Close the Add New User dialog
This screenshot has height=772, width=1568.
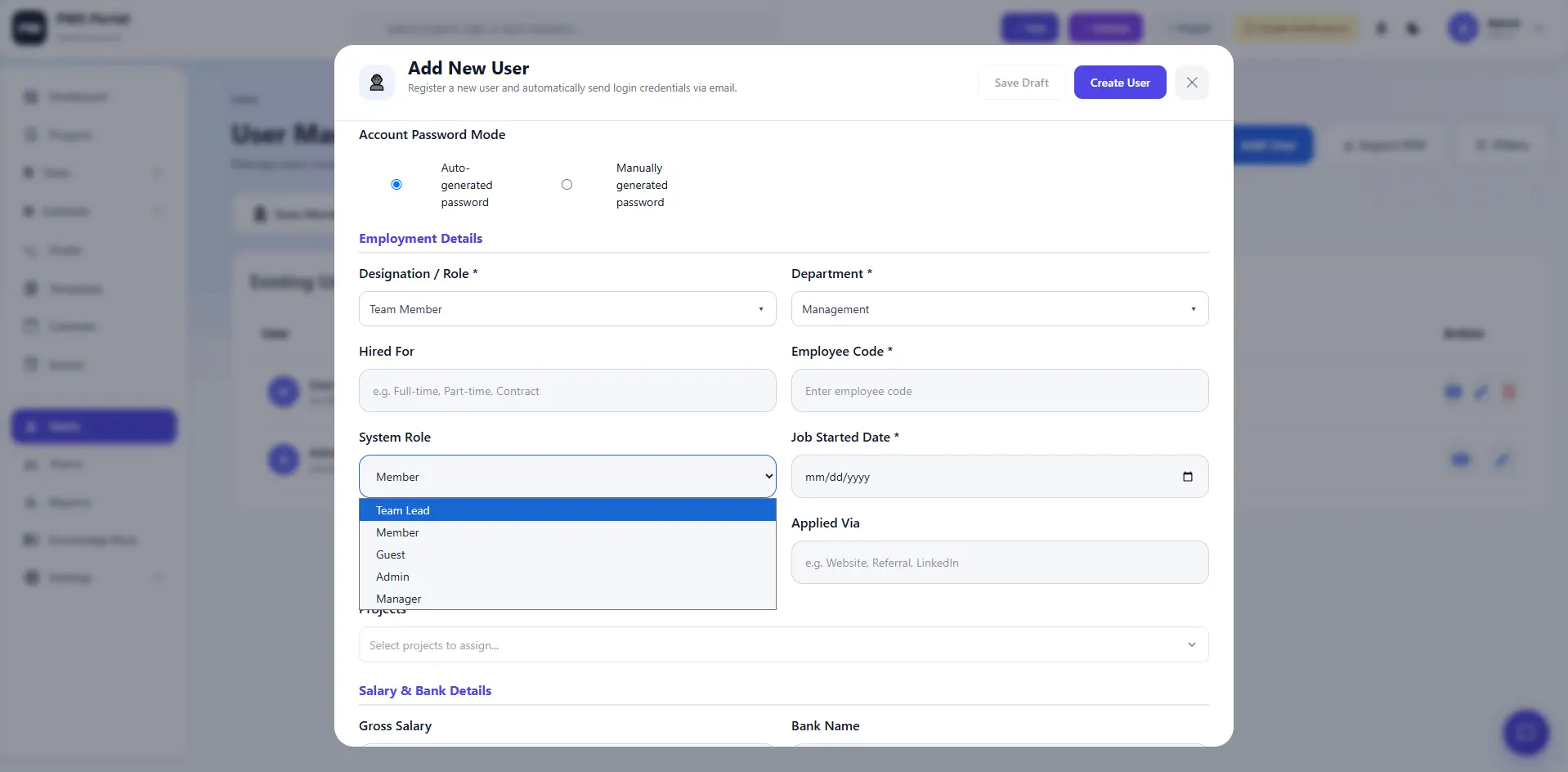pos(1191,83)
